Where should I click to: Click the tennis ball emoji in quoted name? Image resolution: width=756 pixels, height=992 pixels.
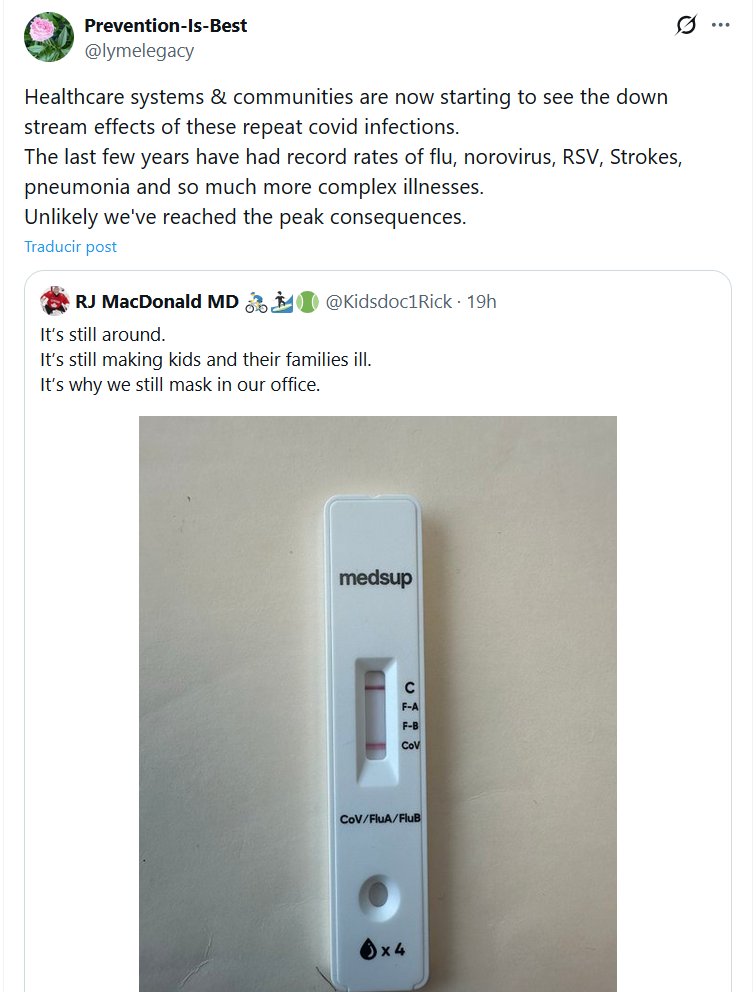pos(307,301)
